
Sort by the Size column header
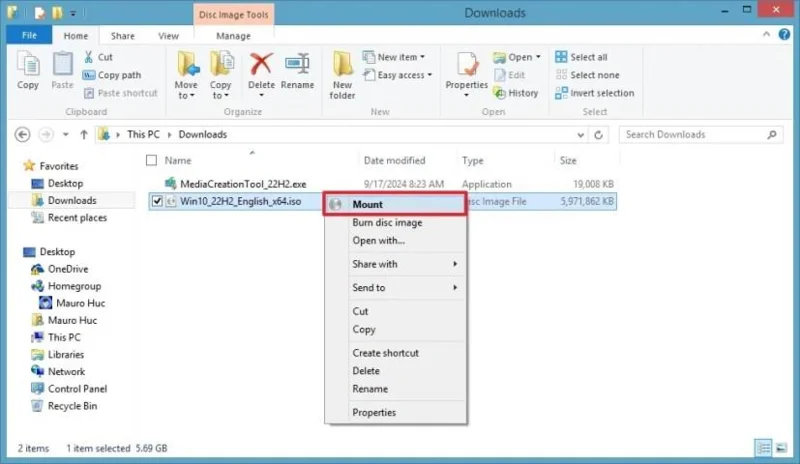[568, 160]
